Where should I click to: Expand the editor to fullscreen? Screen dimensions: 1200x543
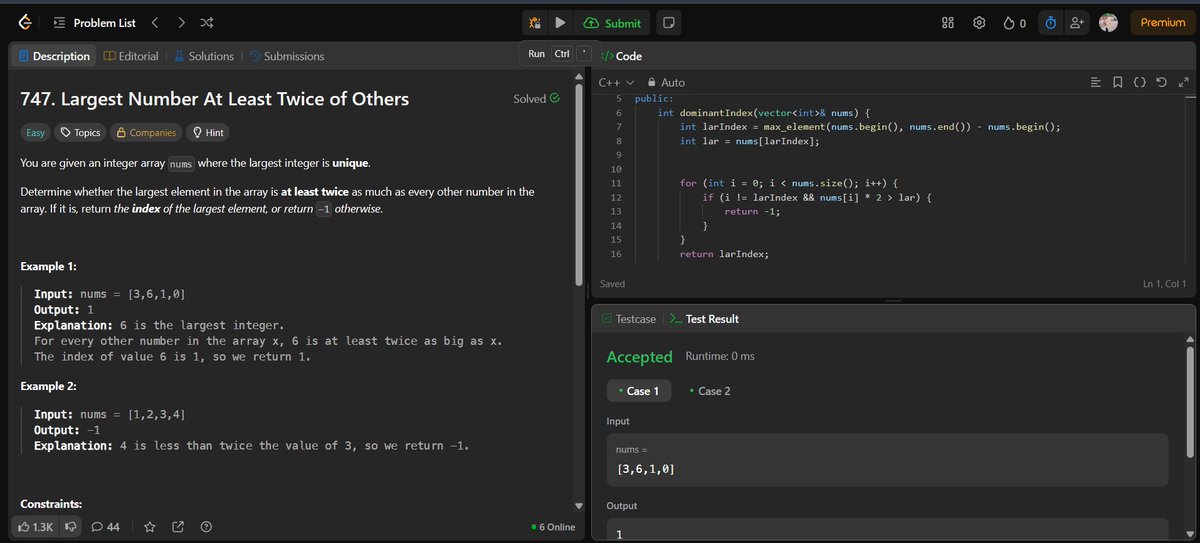[1184, 82]
